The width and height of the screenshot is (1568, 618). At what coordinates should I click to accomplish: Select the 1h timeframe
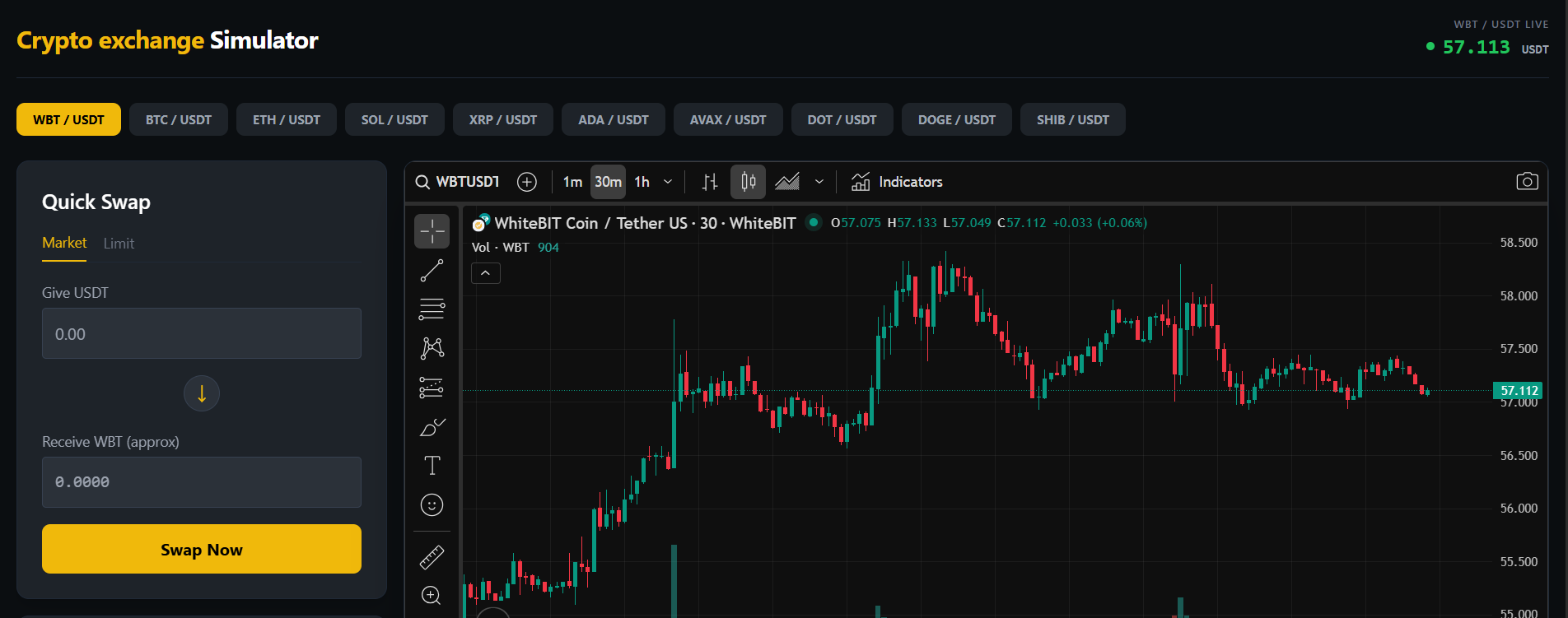tap(642, 182)
